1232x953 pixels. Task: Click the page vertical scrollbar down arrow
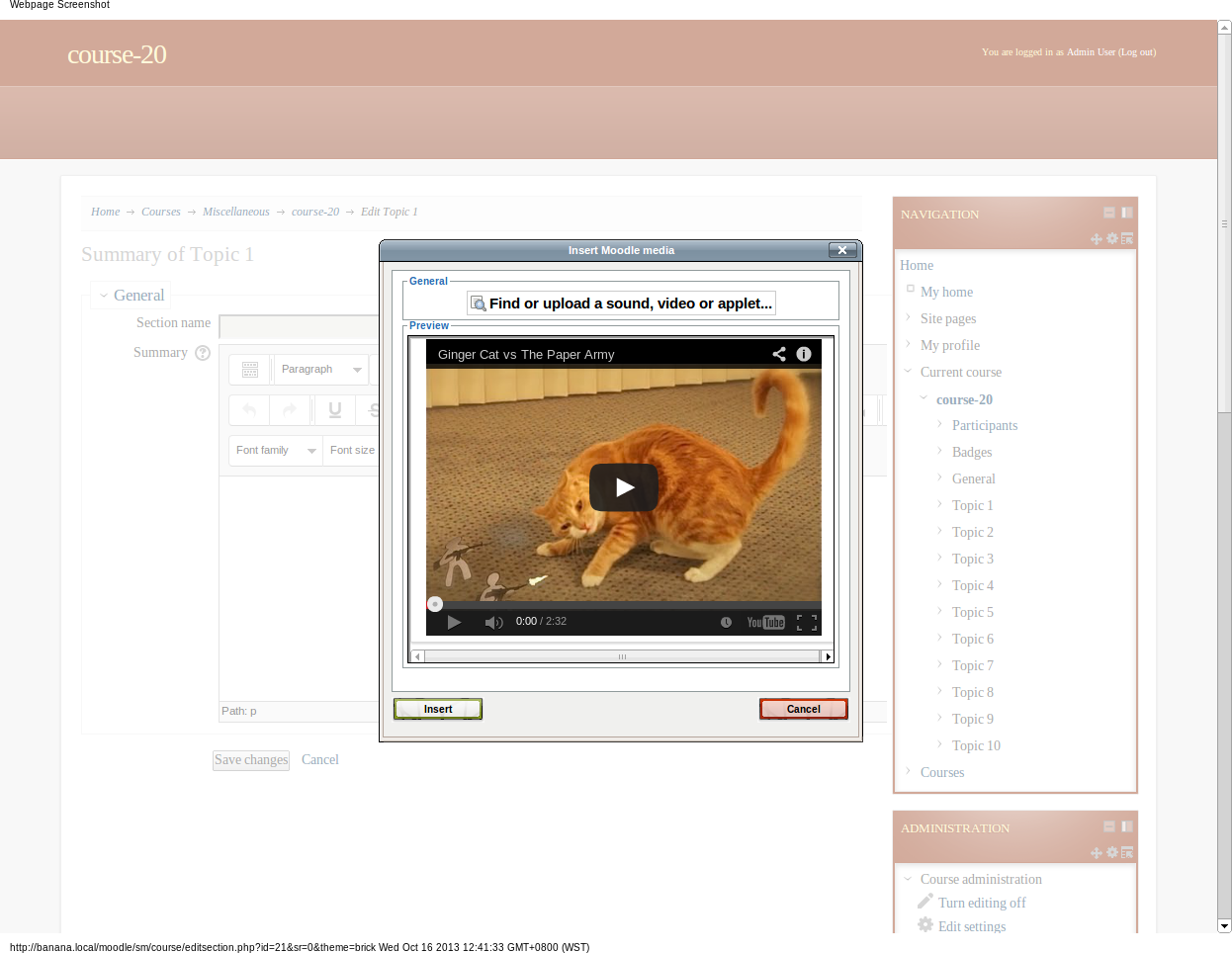pos(1224,926)
